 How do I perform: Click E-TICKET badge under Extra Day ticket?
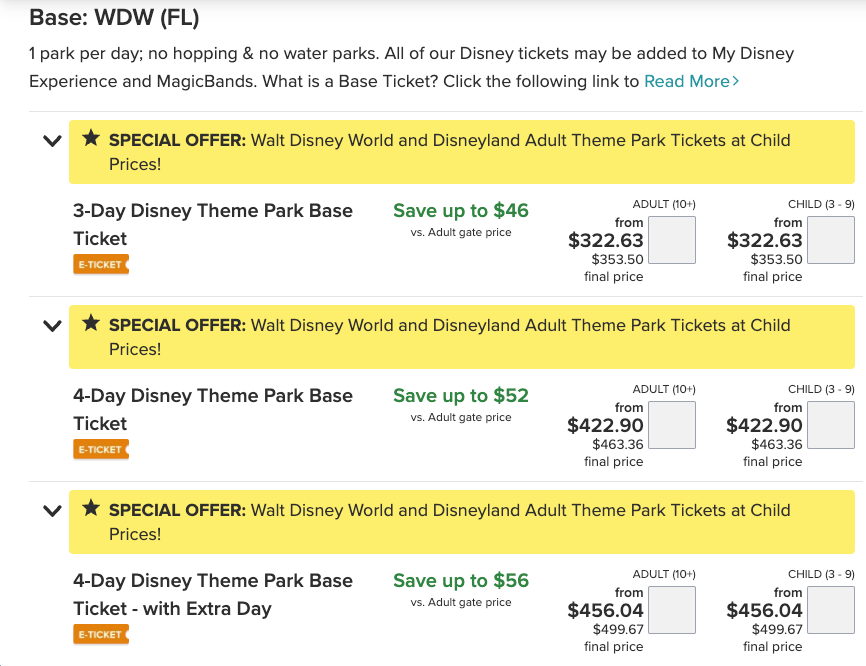(101, 635)
